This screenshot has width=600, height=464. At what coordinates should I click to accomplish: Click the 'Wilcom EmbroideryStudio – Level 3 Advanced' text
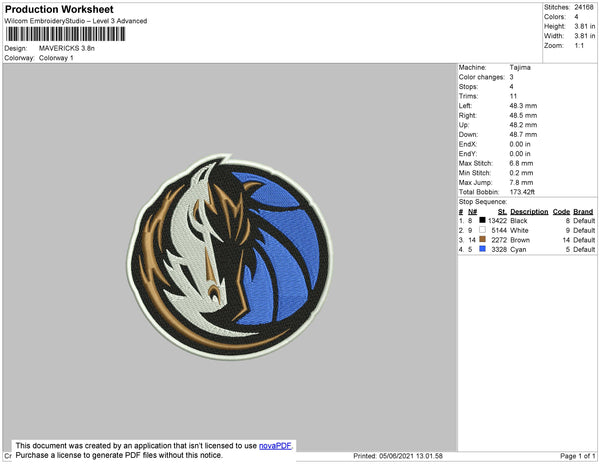76,21
